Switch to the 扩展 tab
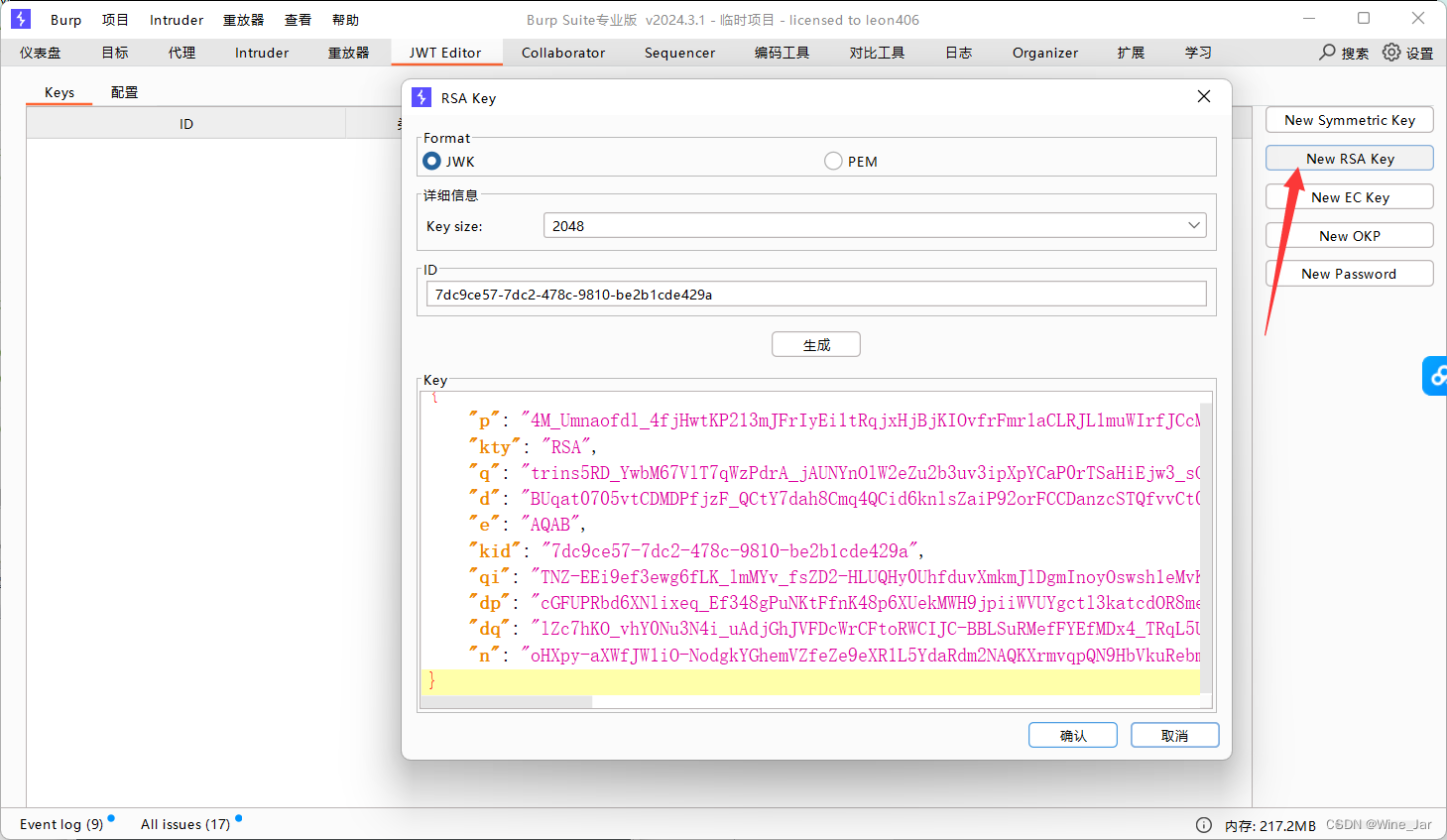Image resolution: width=1447 pixels, height=840 pixels. [x=1131, y=53]
